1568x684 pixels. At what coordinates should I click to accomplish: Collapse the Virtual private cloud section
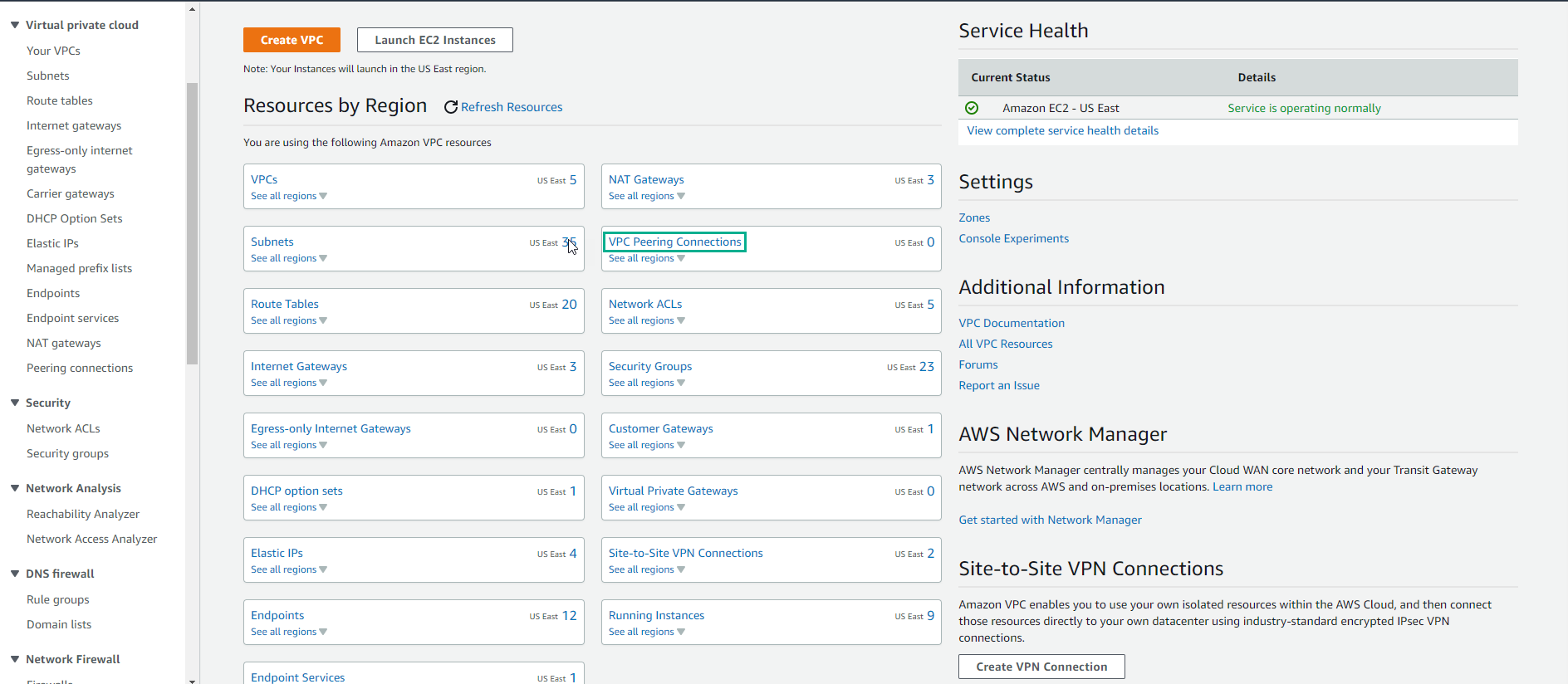click(15, 25)
